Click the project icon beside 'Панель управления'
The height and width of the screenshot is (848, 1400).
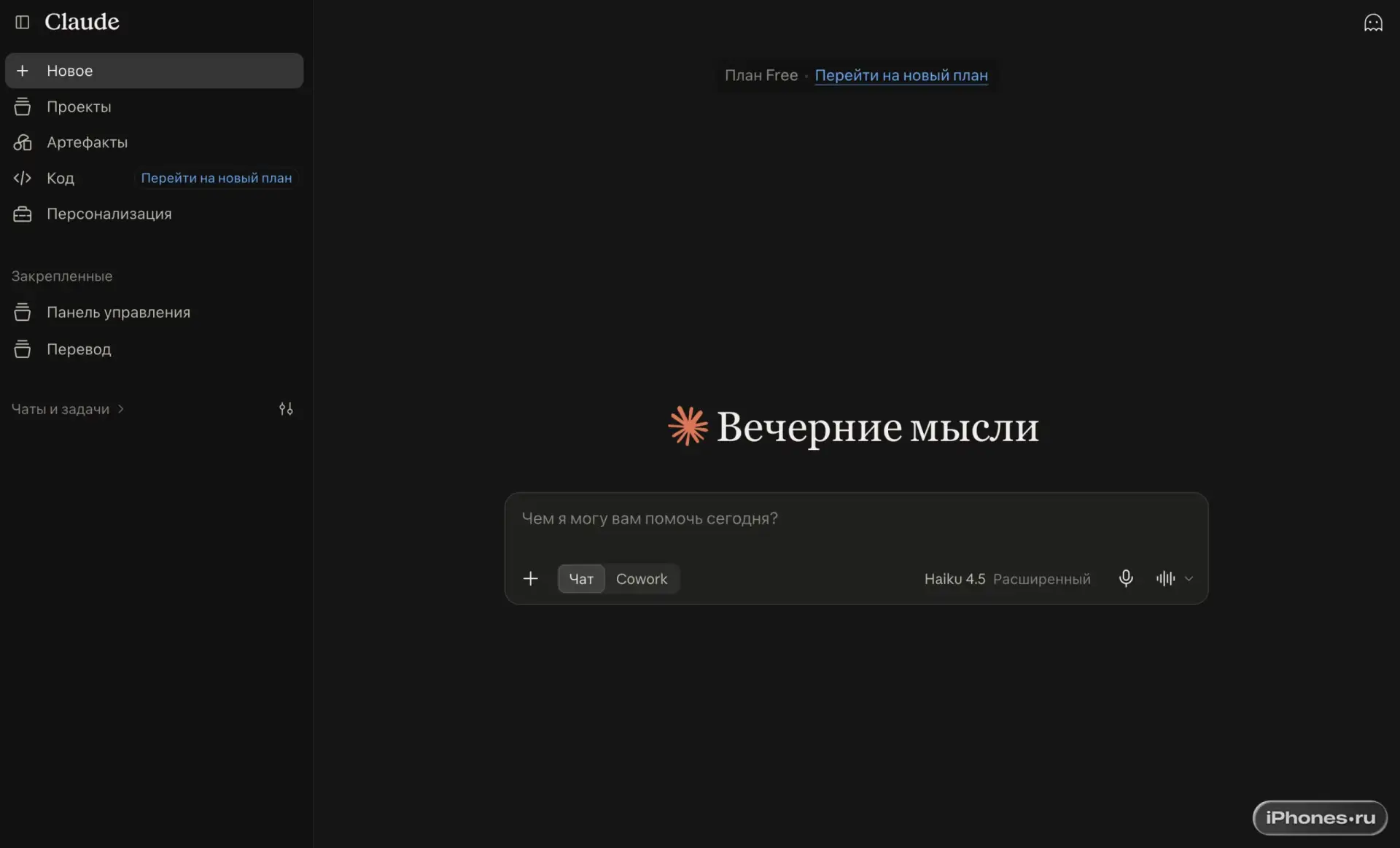(23, 312)
